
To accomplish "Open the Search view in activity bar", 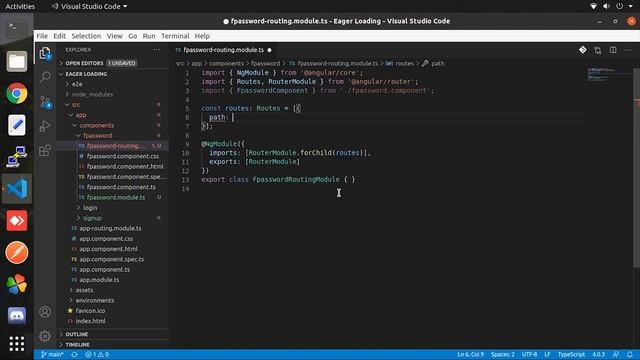I will point(45,77).
